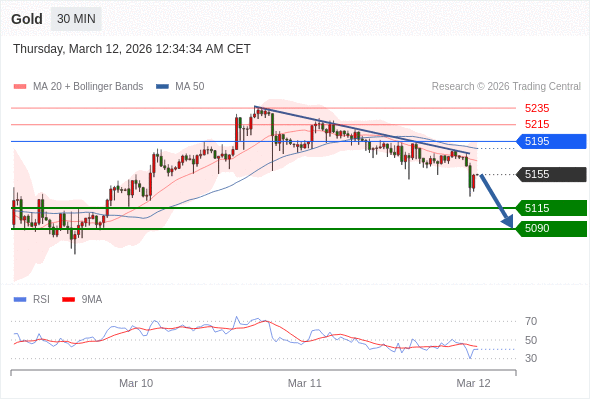Click the Gold chart title
The width and height of the screenshot is (590, 400).
[x=27, y=19]
